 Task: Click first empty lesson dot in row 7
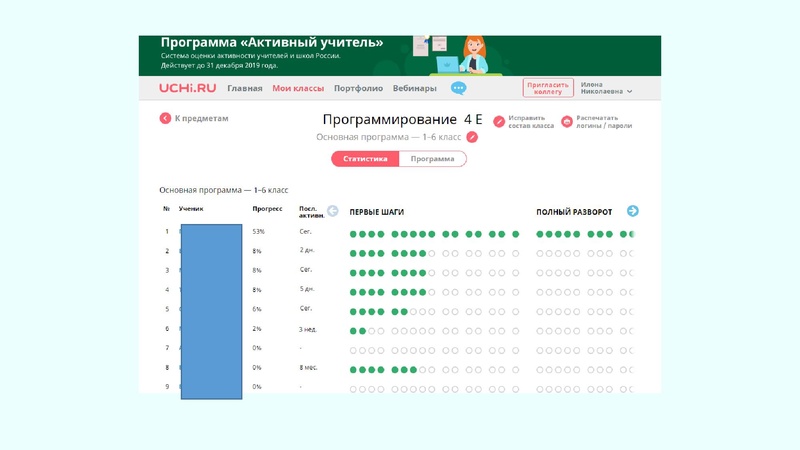pyautogui.click(x=353, y=351)
